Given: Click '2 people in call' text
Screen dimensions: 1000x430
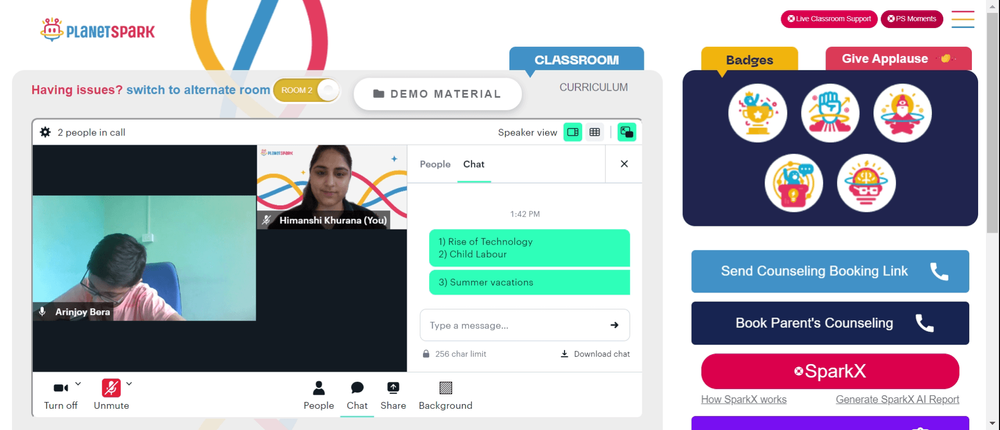Looking at the screenshot, I should (91, 133).
